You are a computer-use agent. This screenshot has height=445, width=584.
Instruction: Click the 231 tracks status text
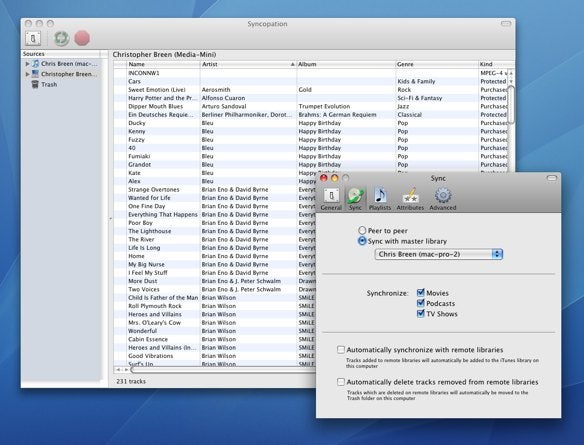tap(131, 381)
